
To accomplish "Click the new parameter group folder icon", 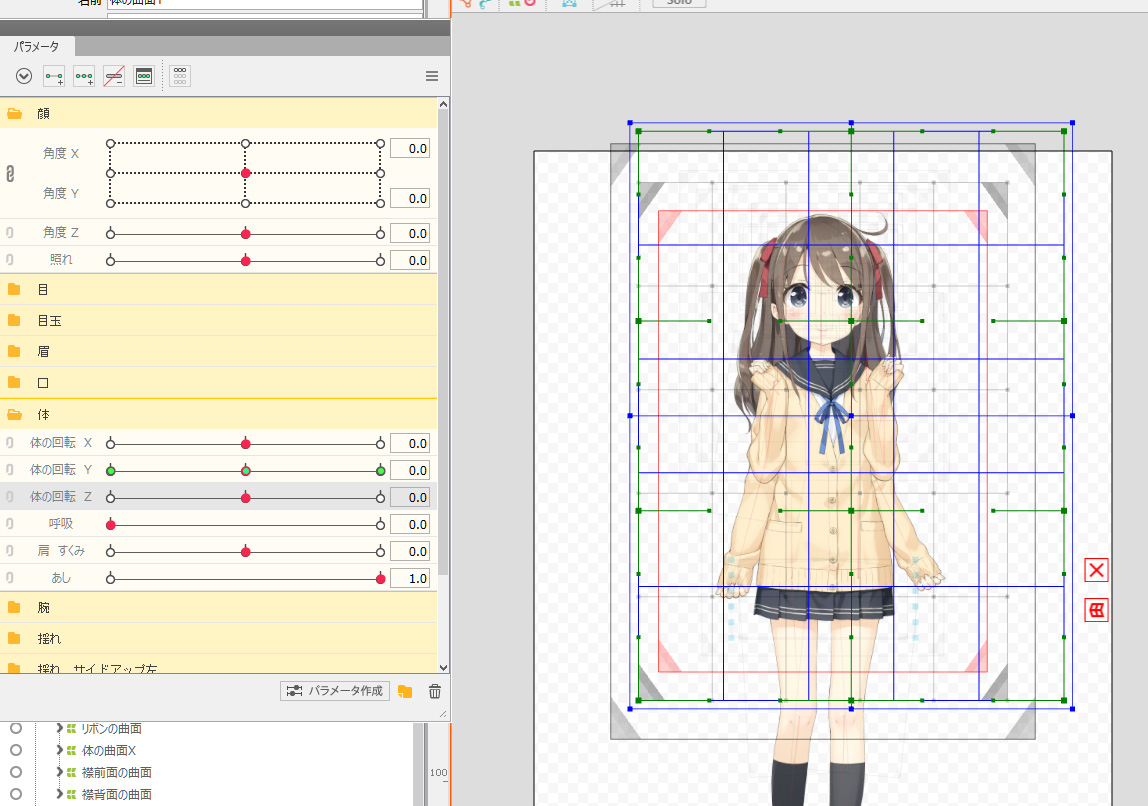I will 405,691.
